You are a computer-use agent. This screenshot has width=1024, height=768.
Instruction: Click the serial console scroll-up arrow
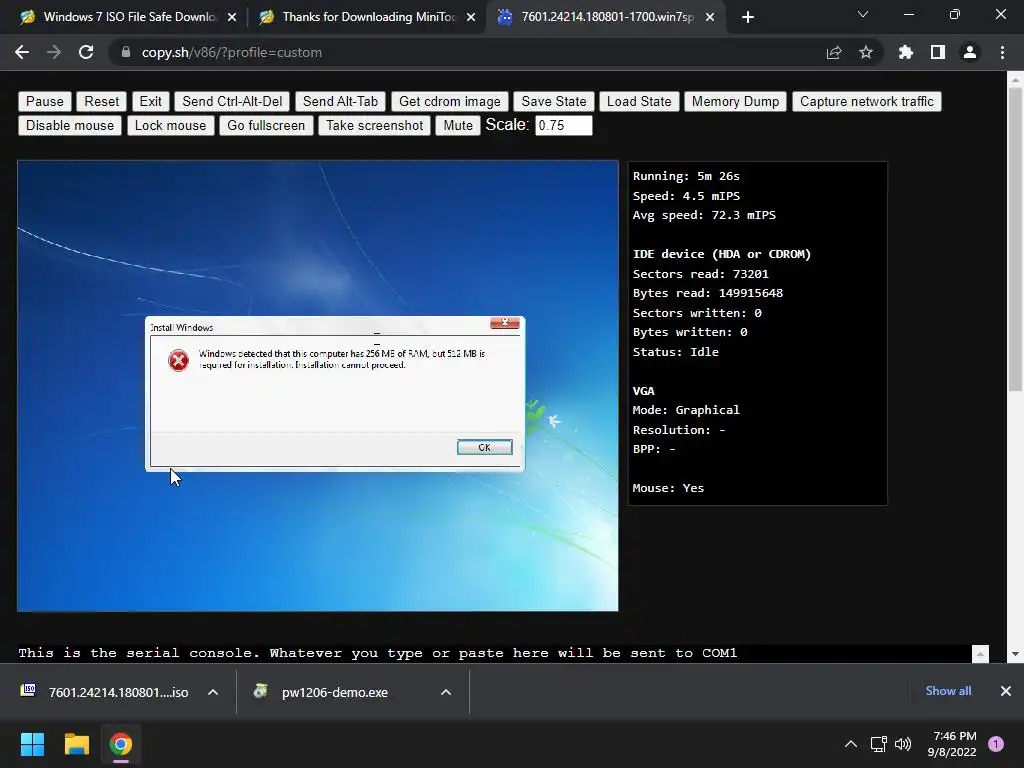(x=980, y=654)
